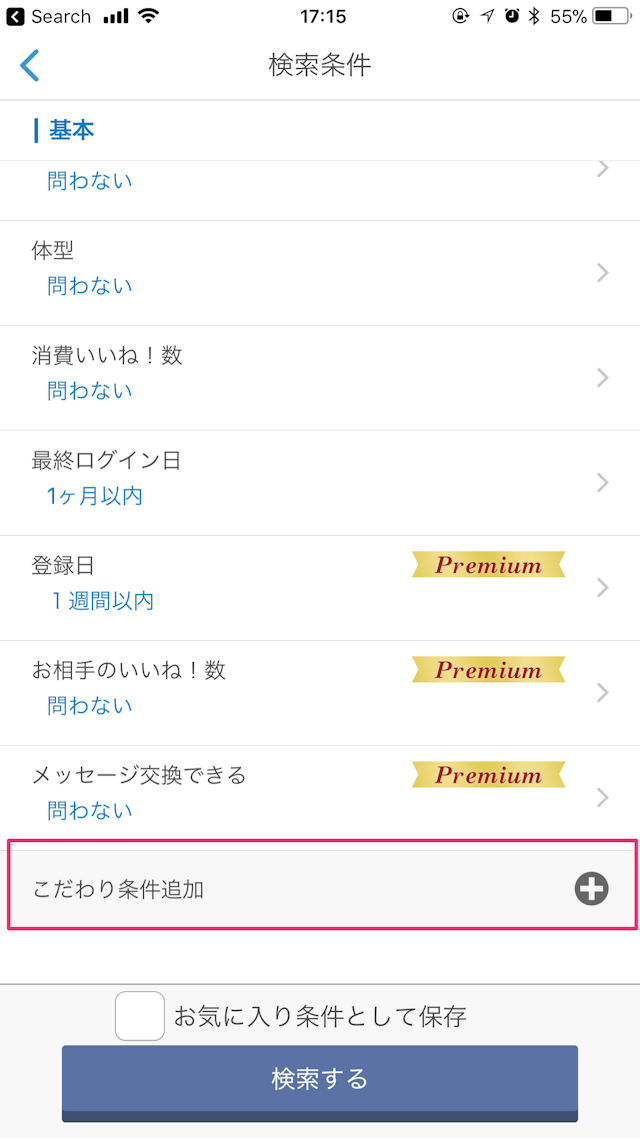
Task: Check the お気に入り条件として保存 checkbox
Action: click(x=140, y=1016)
